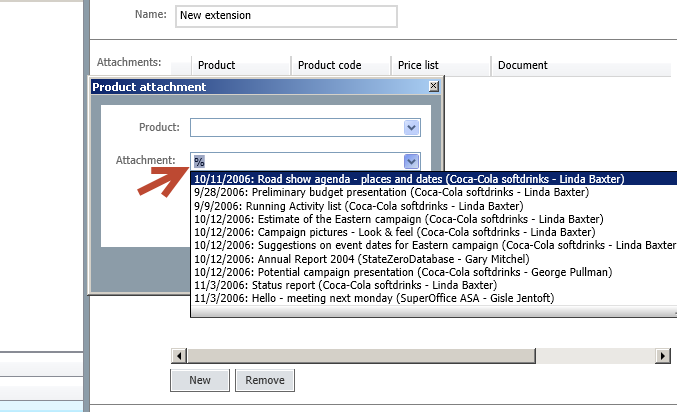
Task: Click the Remove button
Action: tap(265, 380)
